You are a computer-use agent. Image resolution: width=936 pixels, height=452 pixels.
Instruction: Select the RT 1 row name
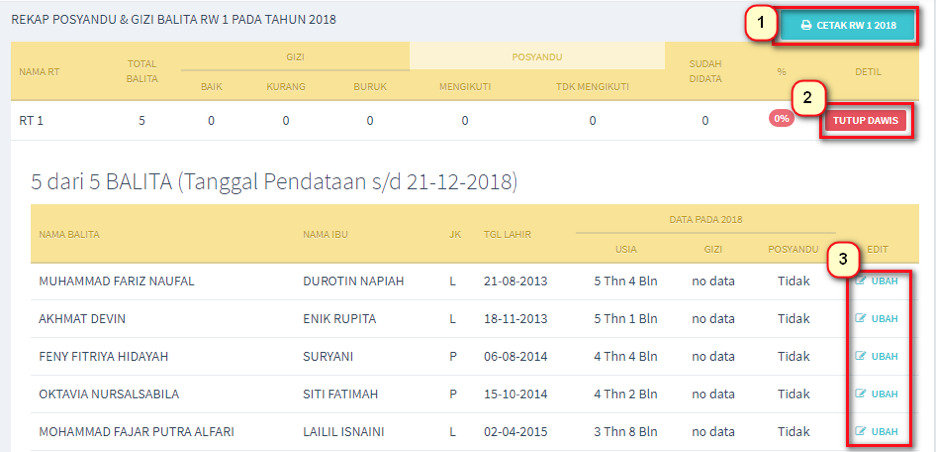coord(31,121)
